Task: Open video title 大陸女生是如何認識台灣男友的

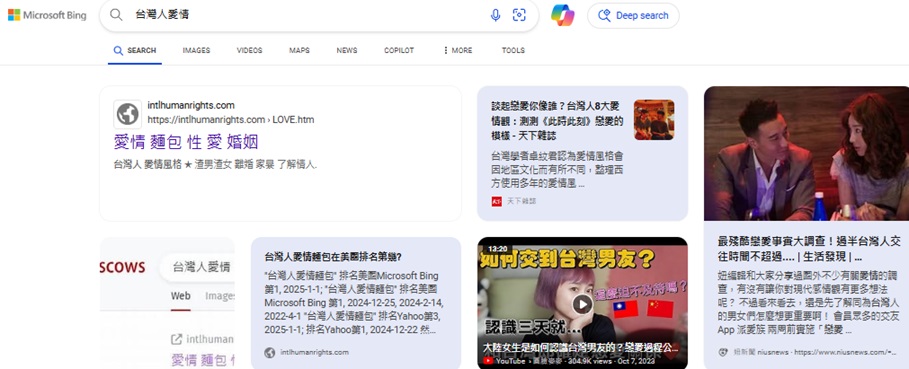Action: [581, 348]
